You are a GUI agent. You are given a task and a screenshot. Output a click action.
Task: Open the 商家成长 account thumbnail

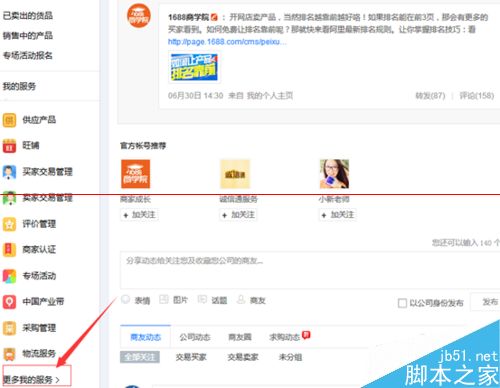pyautogui.click(x=135, y=174)
